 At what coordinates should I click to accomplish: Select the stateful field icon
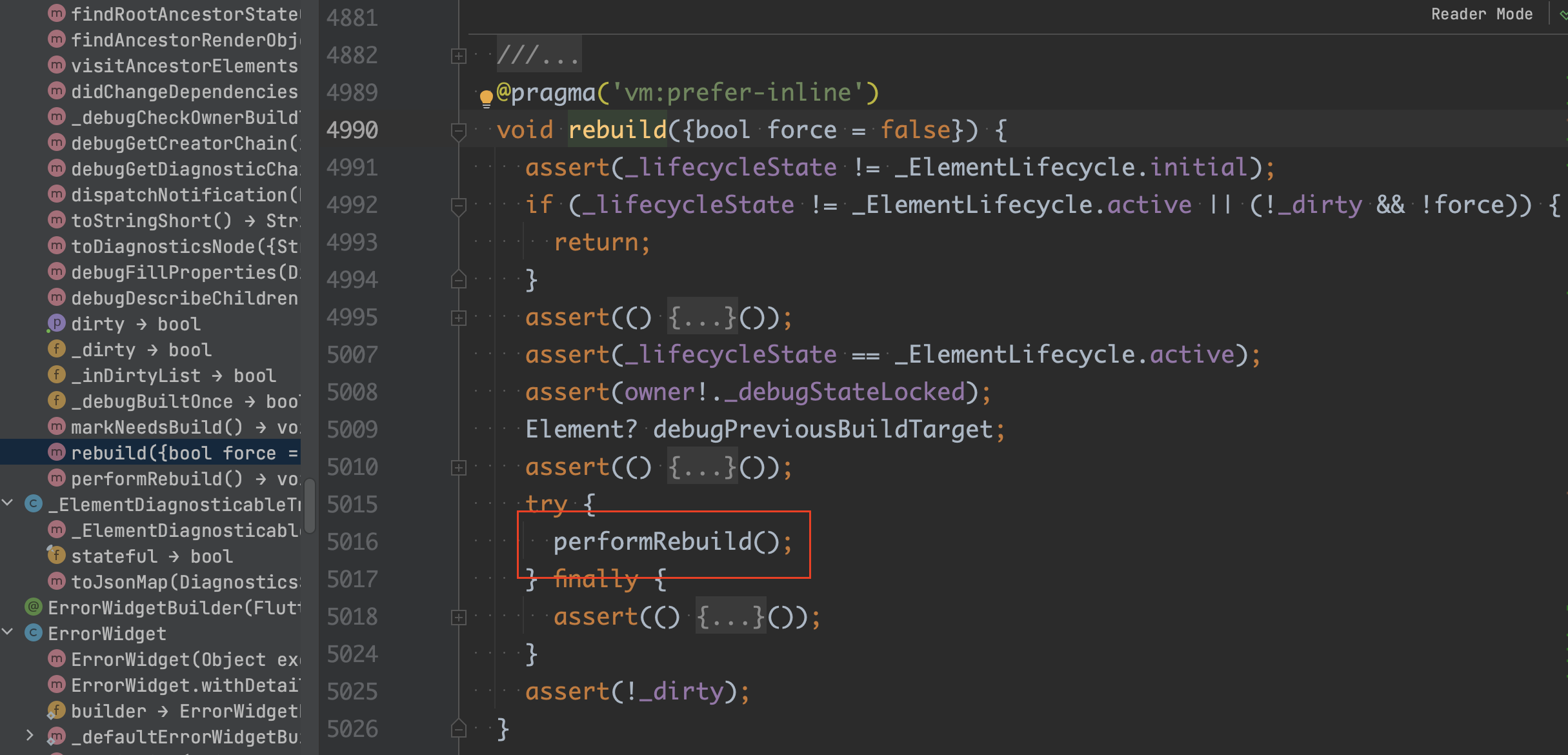pos(57,555)
